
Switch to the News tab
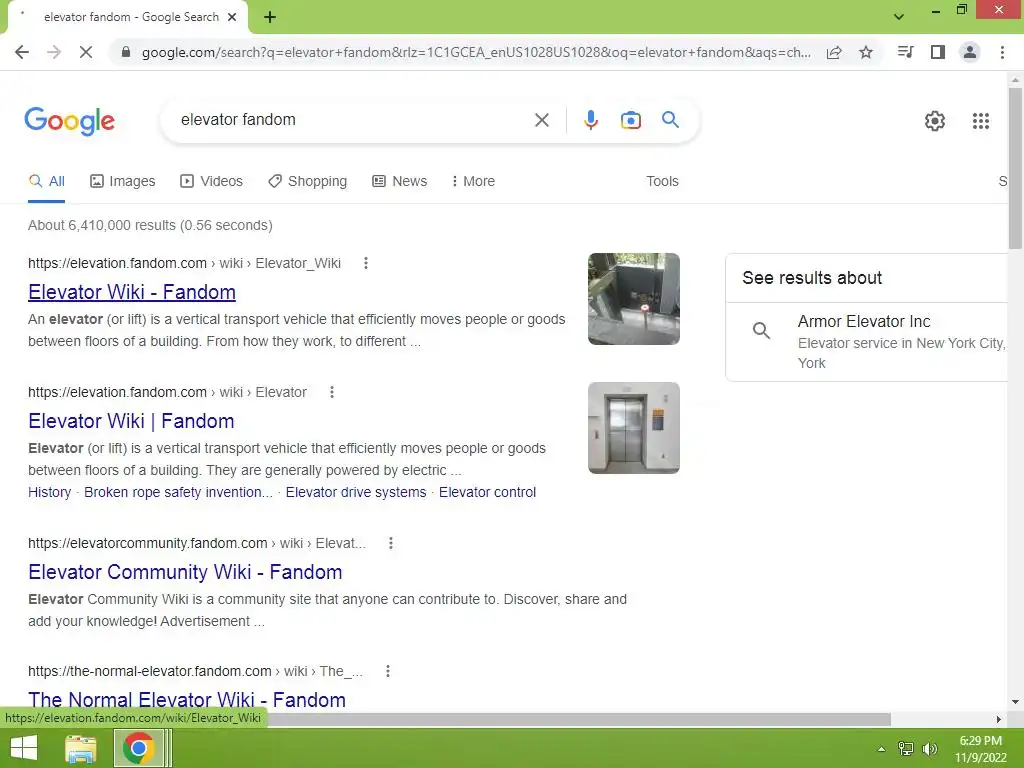400,182
